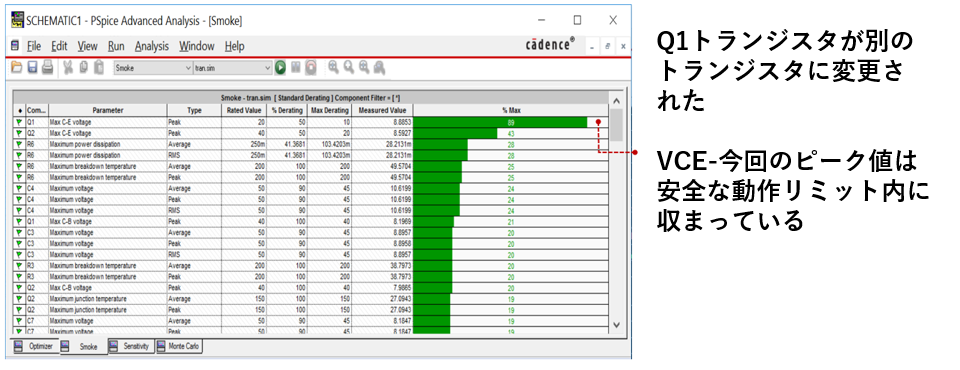Start analysis with the green Run button
Screen dimensions: 960x370
(x=280, y=68)
